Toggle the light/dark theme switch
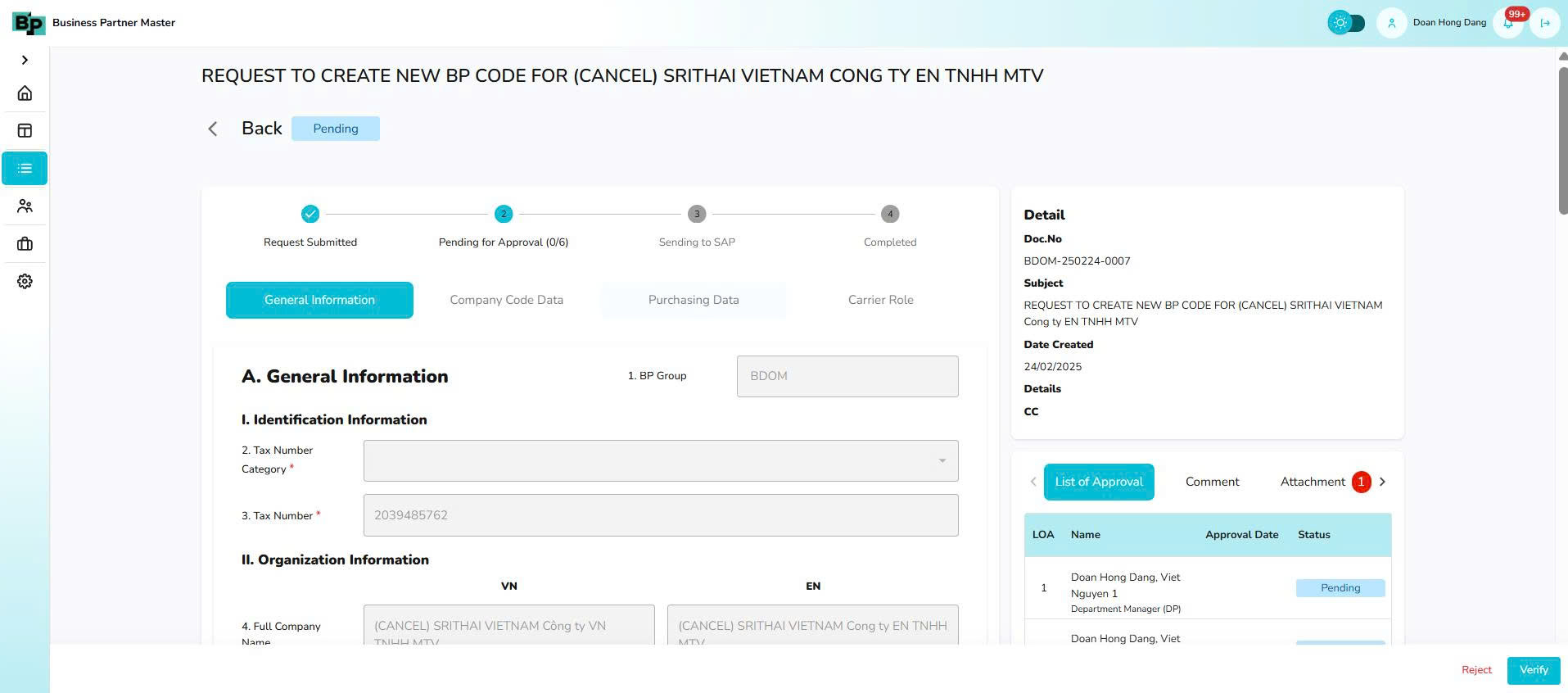Screen dimensions: 1568x693 1346,23
